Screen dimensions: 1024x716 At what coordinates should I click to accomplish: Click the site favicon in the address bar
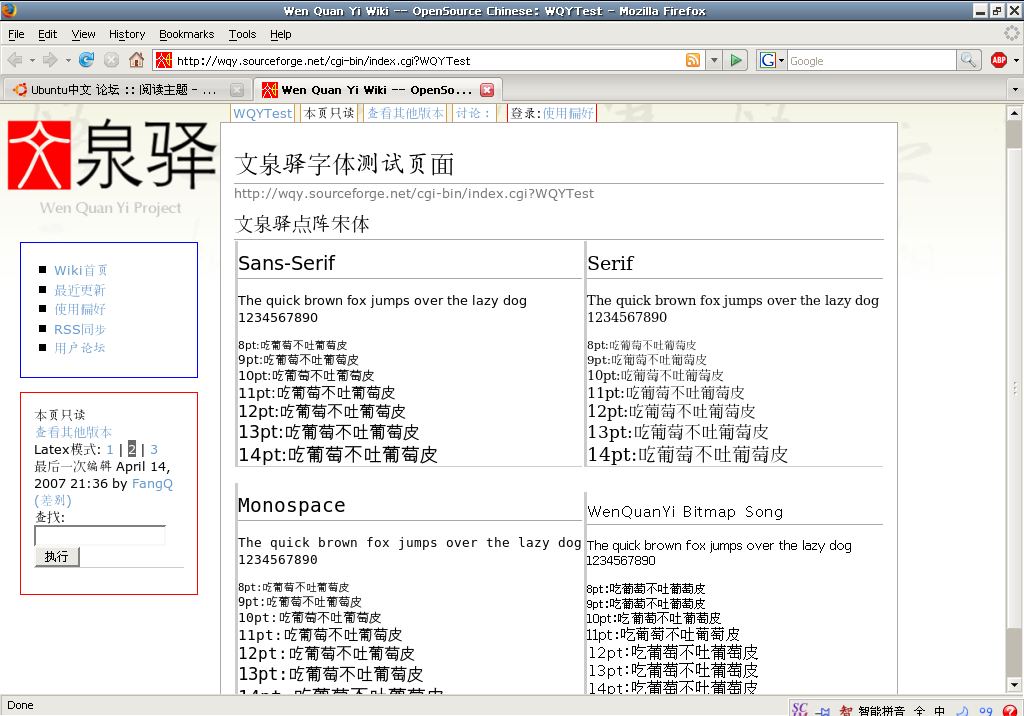(x=164, y=61)
